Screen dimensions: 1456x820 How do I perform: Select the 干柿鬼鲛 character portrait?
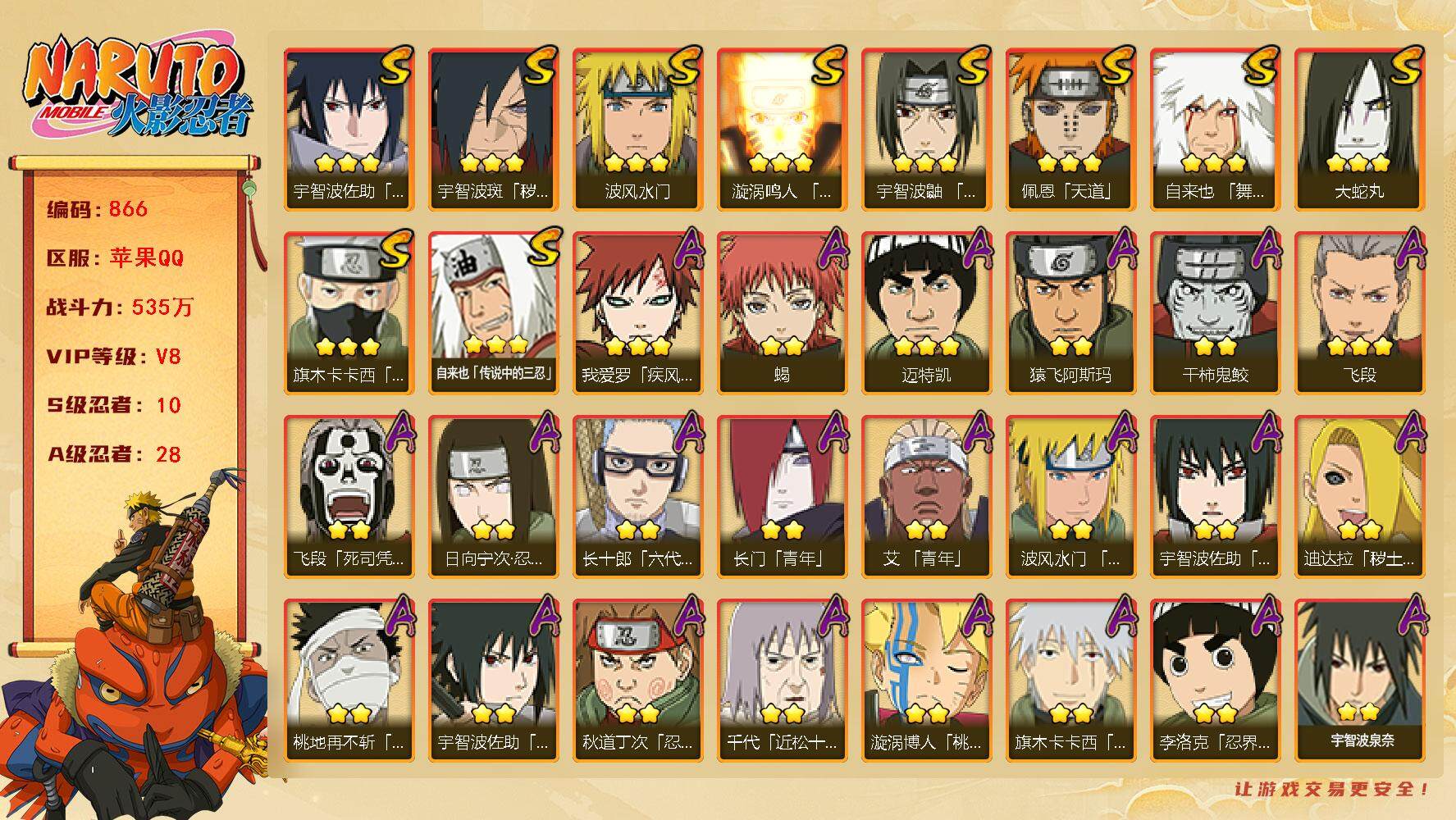coord(1215,313)
